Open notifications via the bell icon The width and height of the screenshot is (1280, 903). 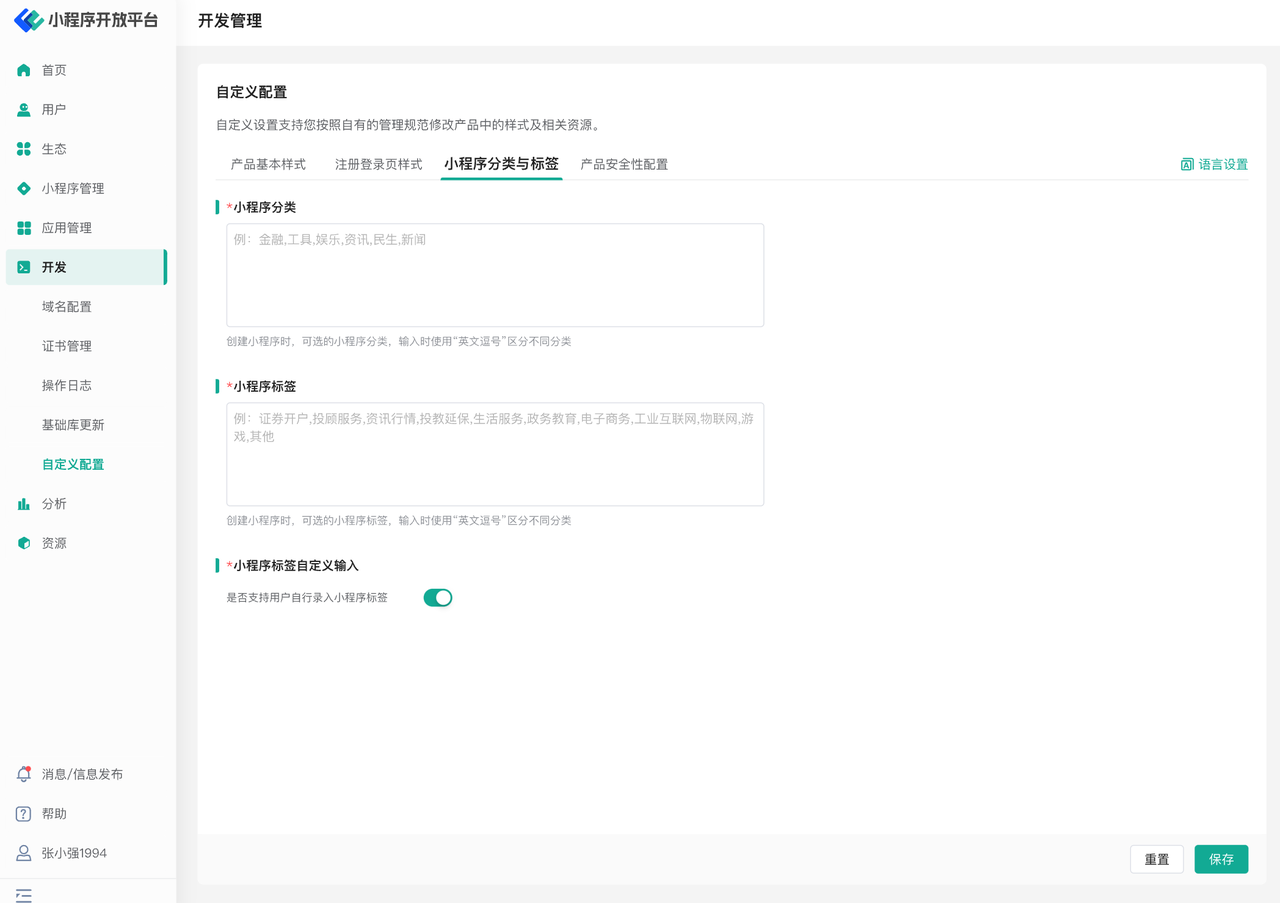pyautogui.click(x=24, y=774)
